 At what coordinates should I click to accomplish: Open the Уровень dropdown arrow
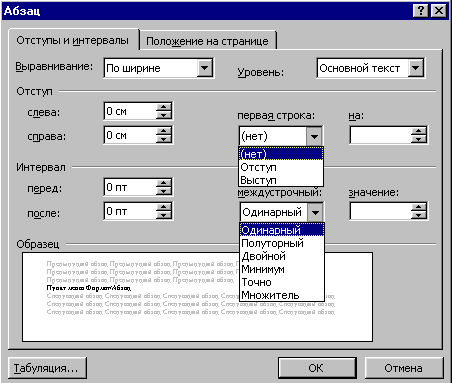(x=415, y=68)
